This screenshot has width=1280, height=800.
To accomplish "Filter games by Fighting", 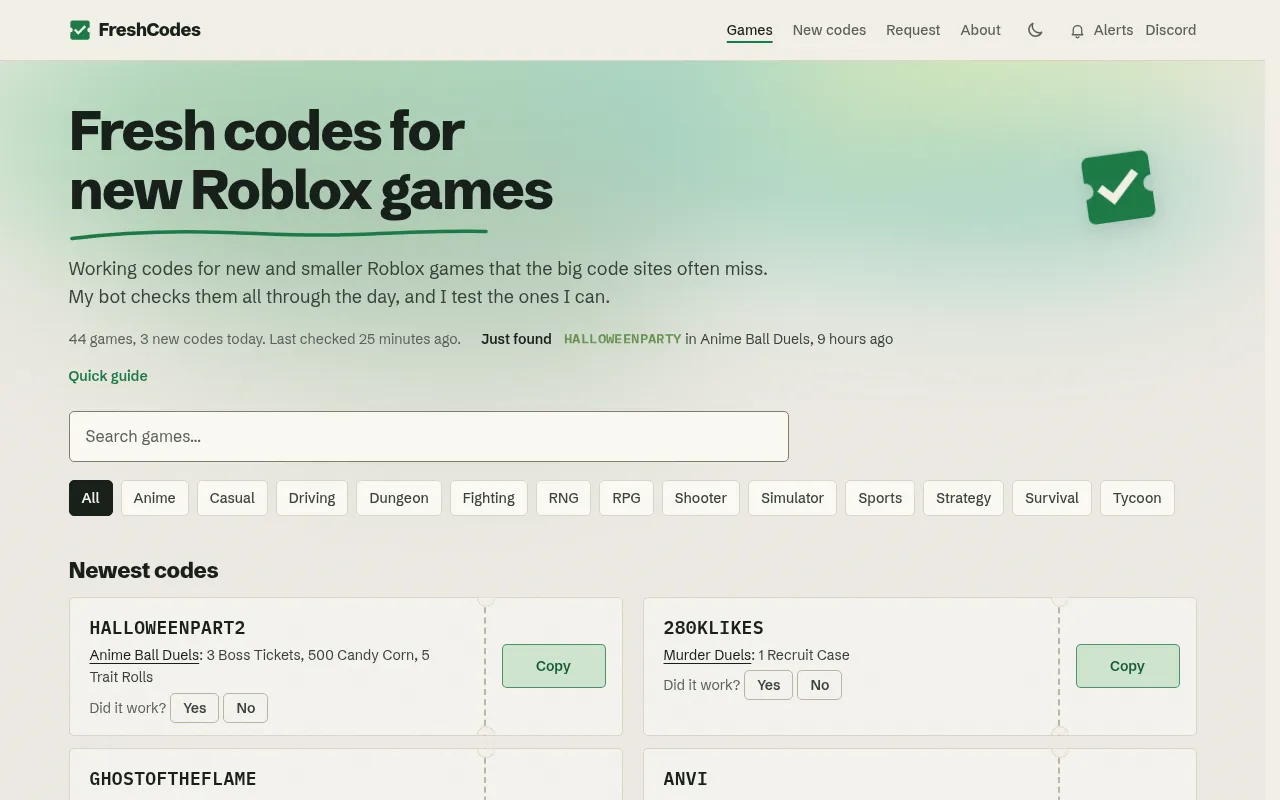I will 489,498.
